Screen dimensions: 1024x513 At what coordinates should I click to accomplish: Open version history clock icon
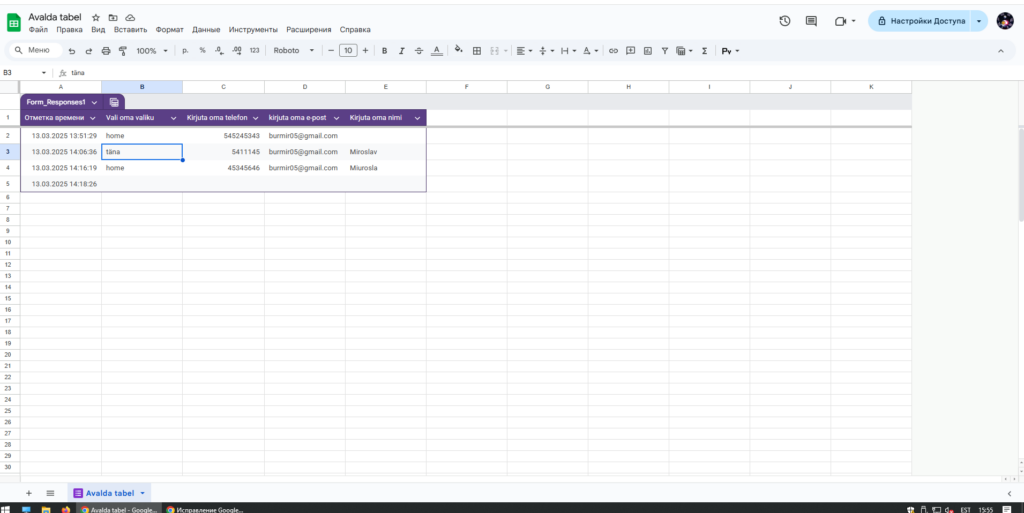(x=785, y=21)
